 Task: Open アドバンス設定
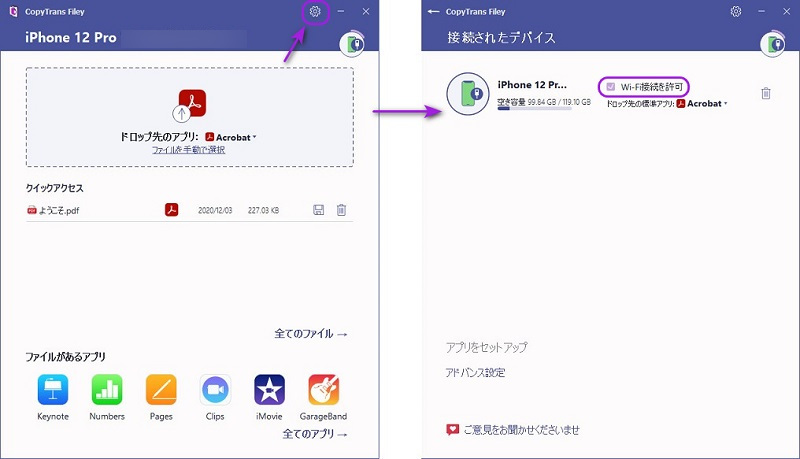(475, 372)
